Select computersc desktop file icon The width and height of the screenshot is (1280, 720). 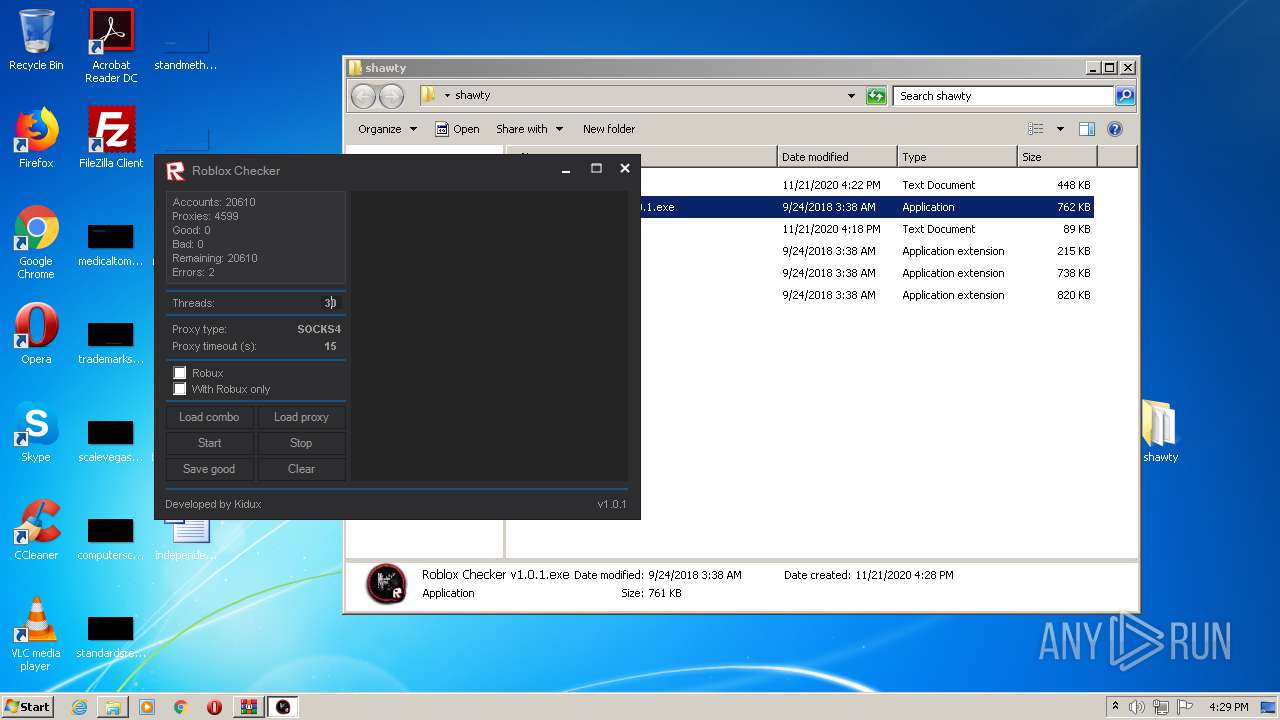110,538
